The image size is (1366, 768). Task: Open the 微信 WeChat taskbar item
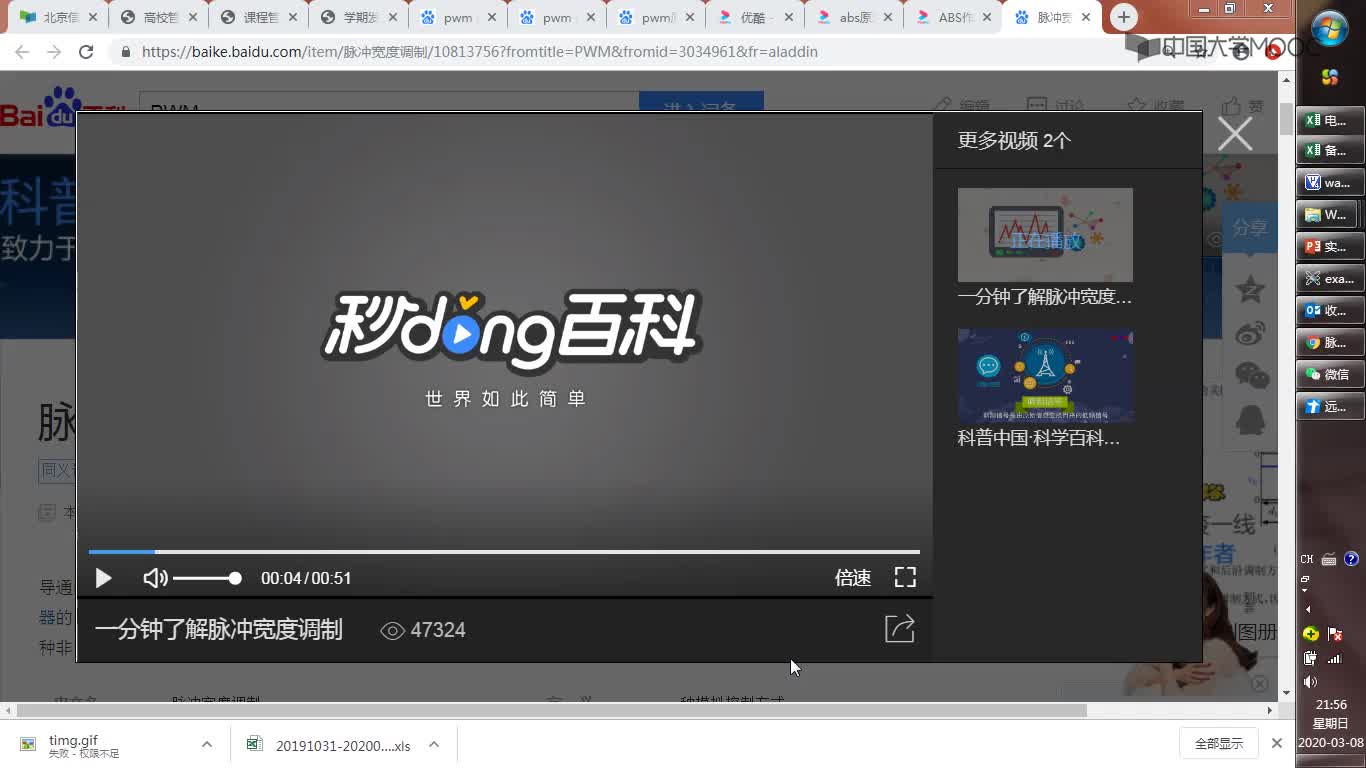1330,375
